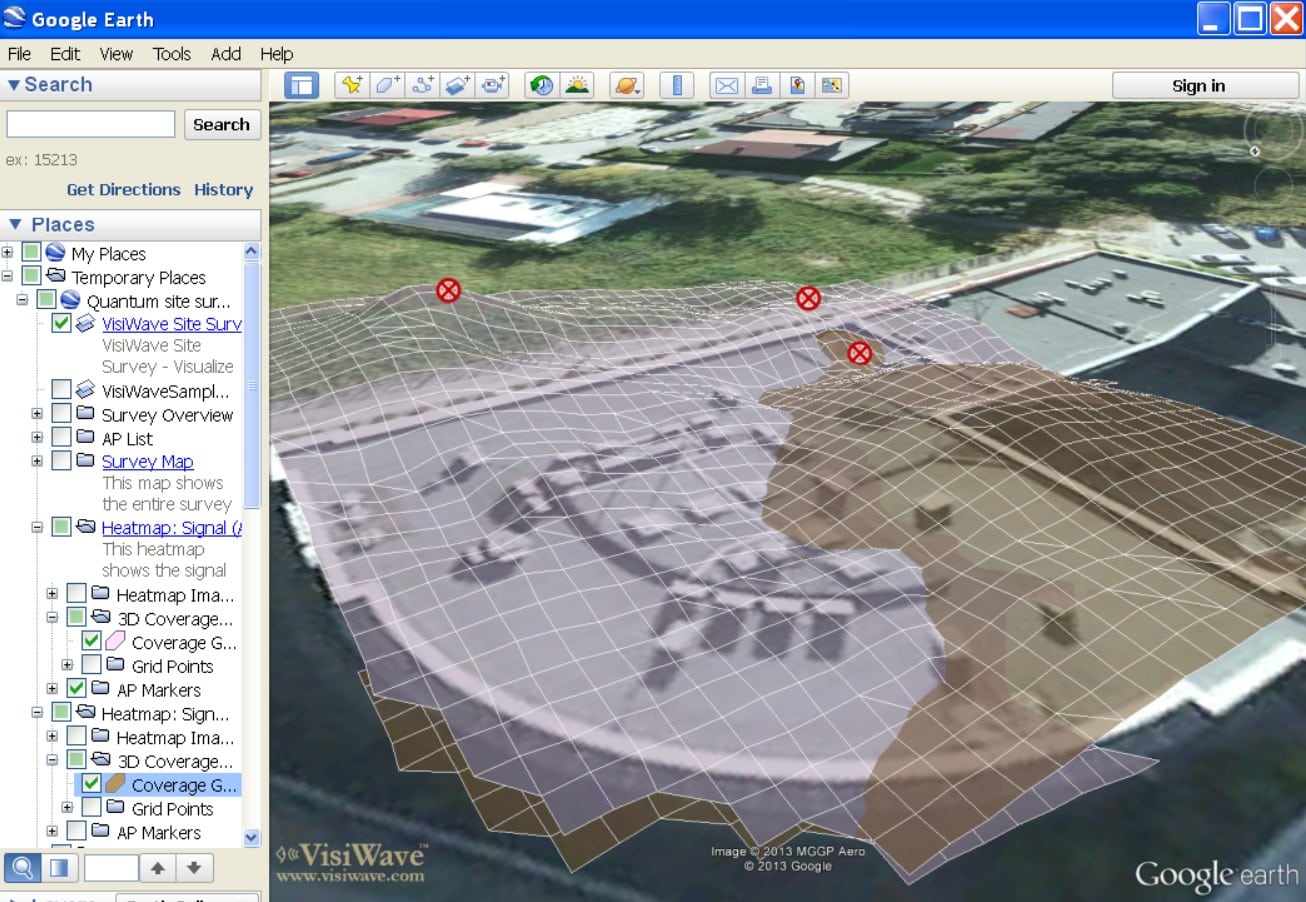Expand the Grid Points folder

(x=66, y=666)
